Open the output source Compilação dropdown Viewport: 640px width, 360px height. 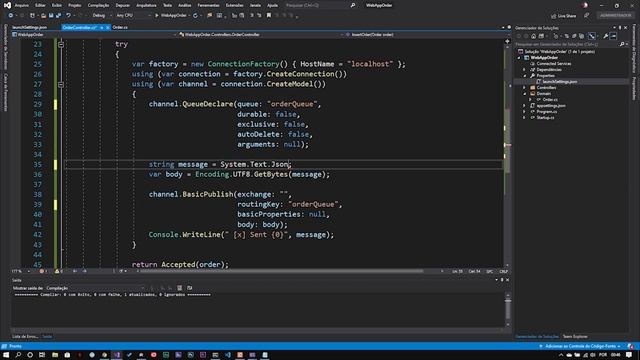[x=95, y=288]
